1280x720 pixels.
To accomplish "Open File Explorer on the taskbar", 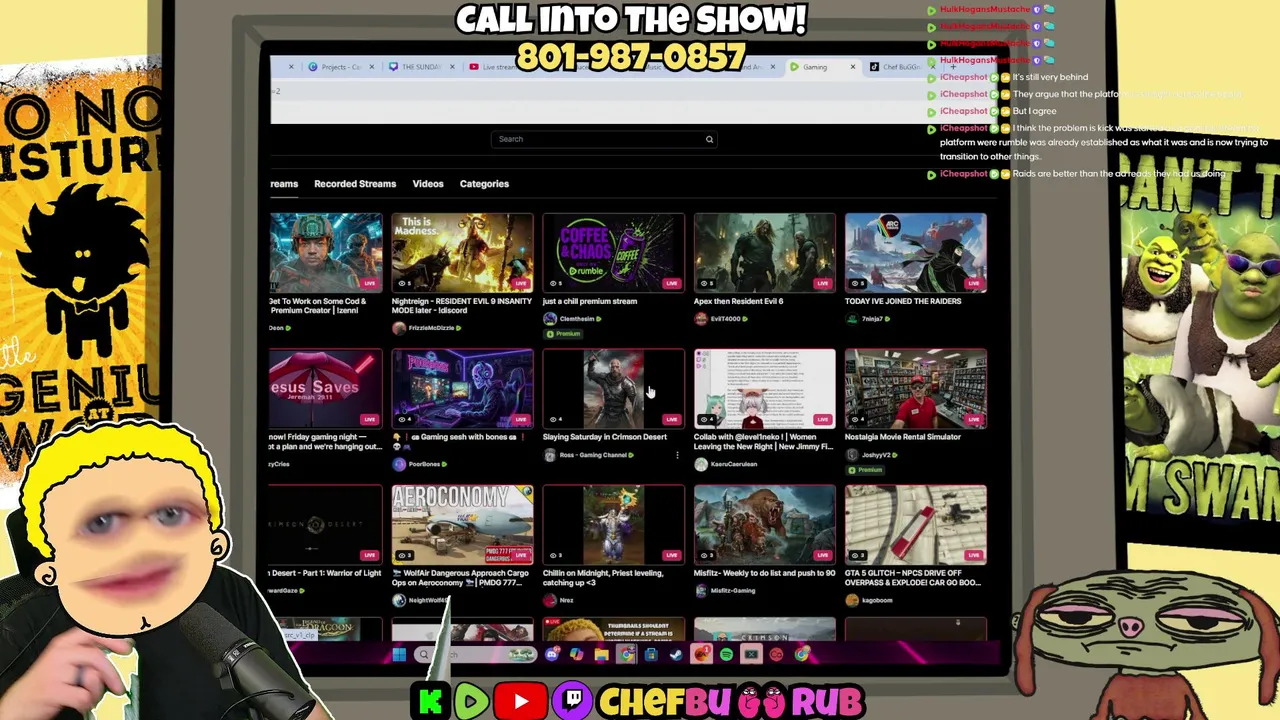I will [x=601, y=655].
